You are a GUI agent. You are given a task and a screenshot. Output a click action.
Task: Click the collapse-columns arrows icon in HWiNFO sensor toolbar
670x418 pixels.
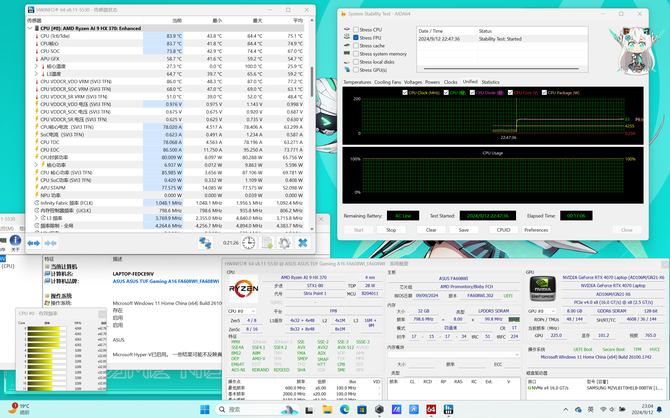[x=50, y=243]
